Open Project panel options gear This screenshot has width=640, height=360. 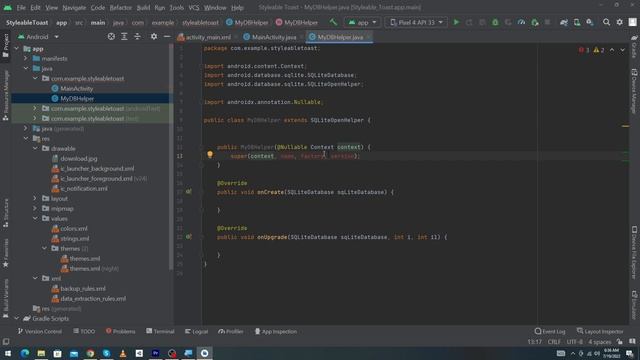(154, 37)
